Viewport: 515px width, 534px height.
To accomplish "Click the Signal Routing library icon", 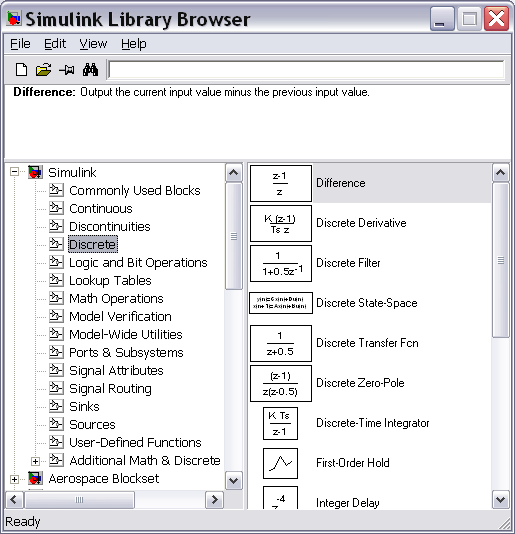I will click(x=56, y=388).
